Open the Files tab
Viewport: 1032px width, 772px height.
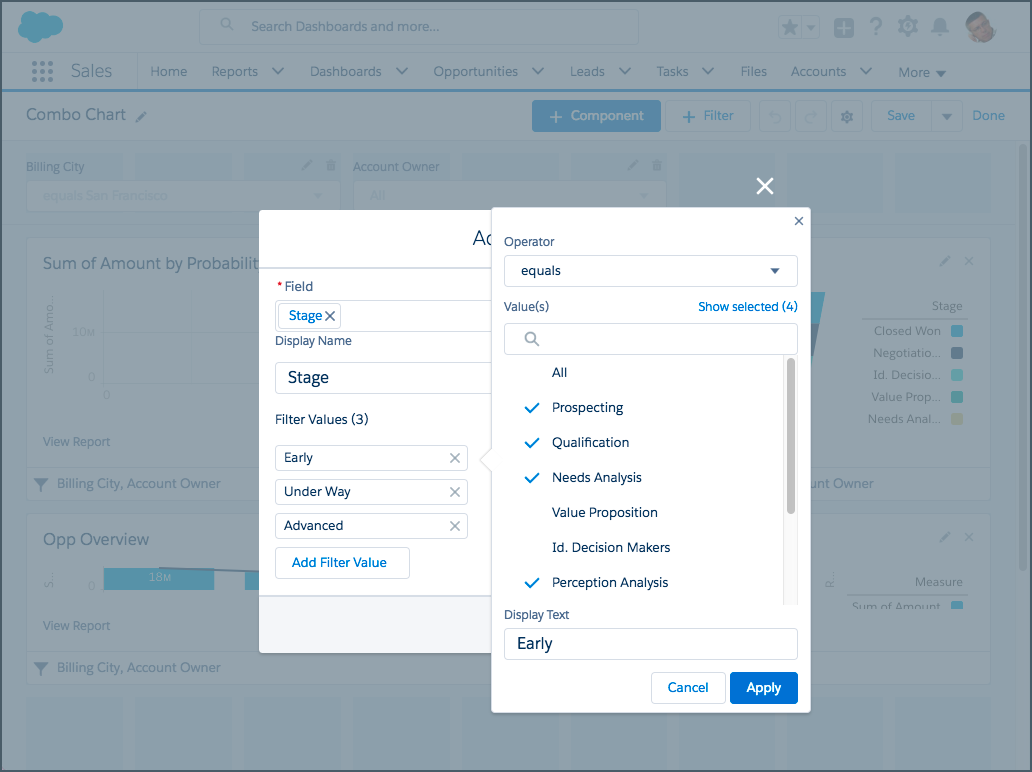click(x=754, y=72)
